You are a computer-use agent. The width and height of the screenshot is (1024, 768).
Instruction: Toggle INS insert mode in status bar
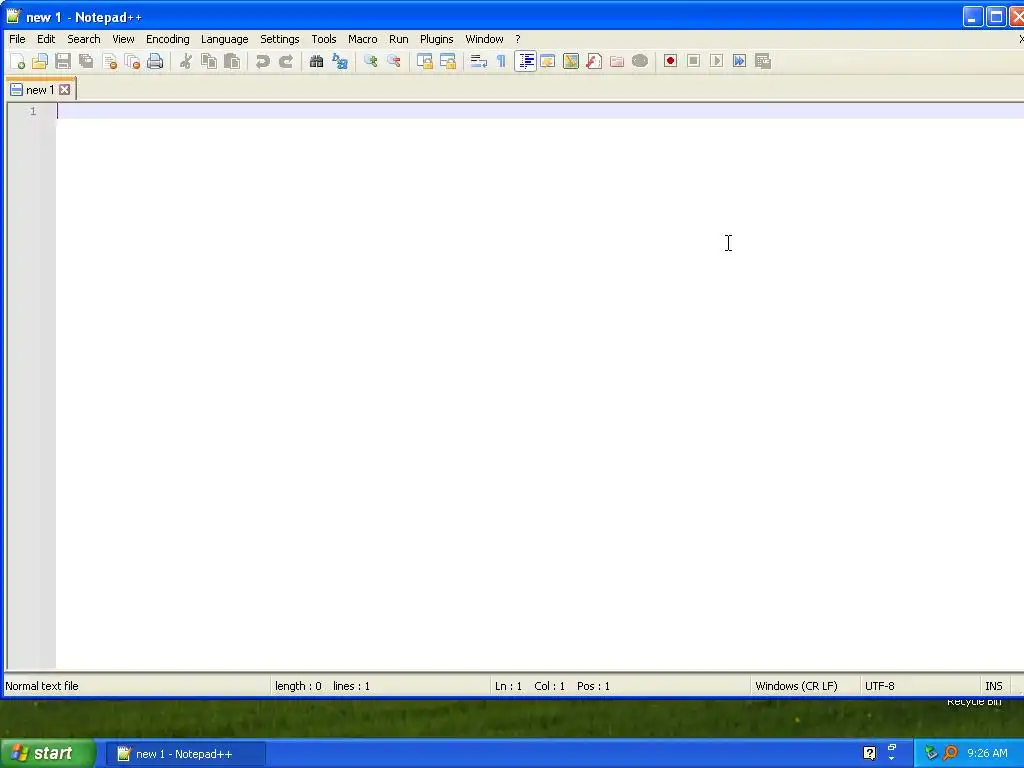(x=994, y=686)
